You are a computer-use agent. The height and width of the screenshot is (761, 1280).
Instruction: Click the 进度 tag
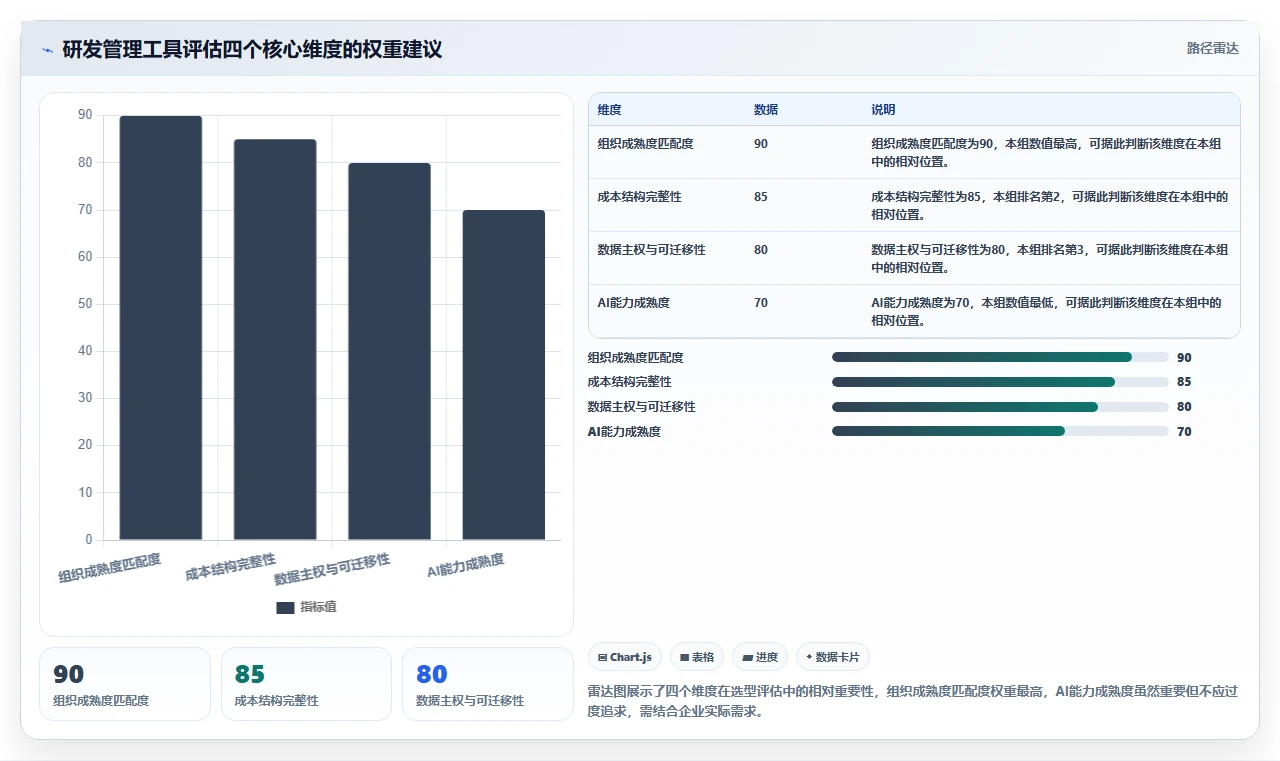(760, 657)
